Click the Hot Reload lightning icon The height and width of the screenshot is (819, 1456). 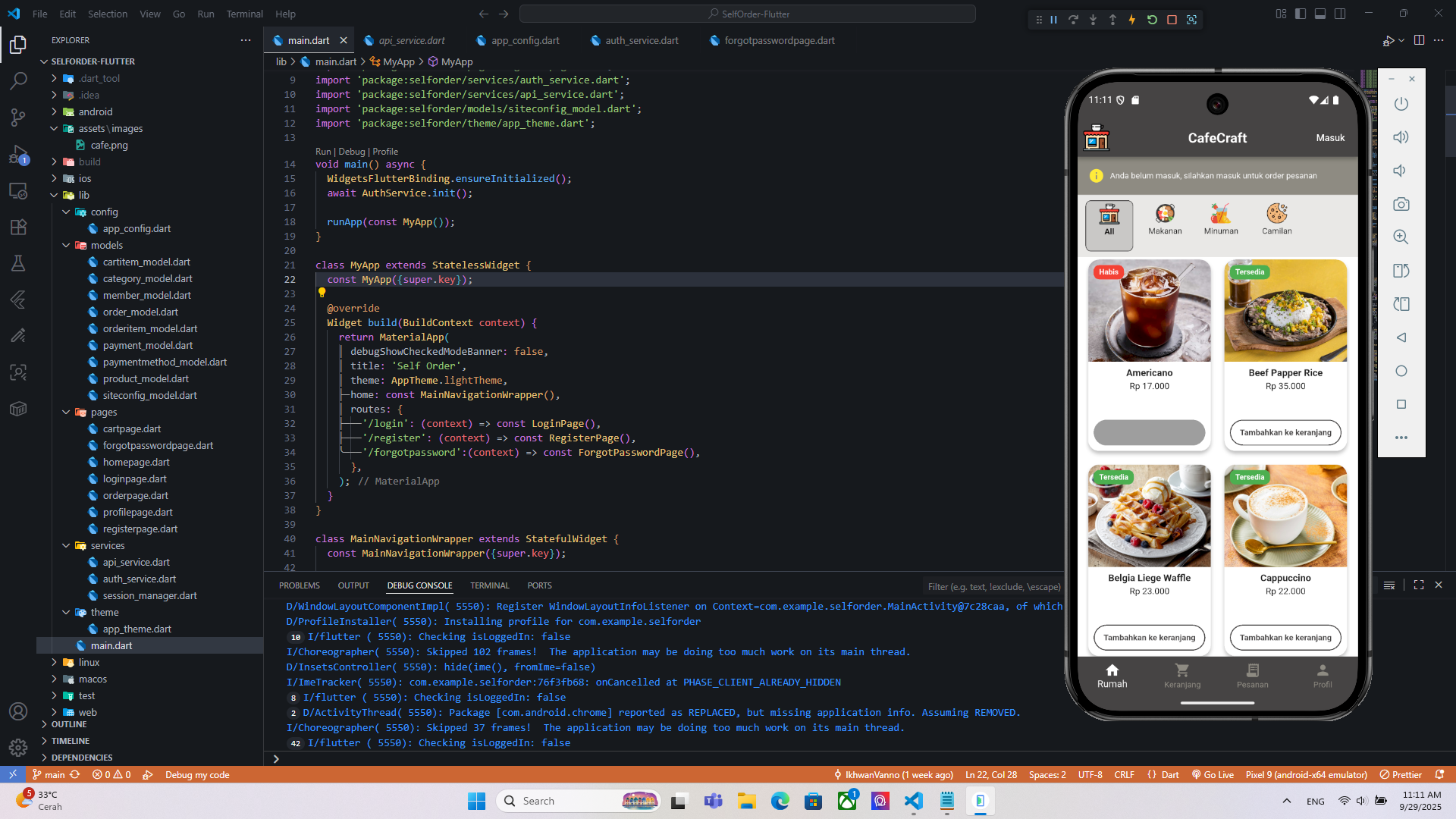click(1132, 20)
